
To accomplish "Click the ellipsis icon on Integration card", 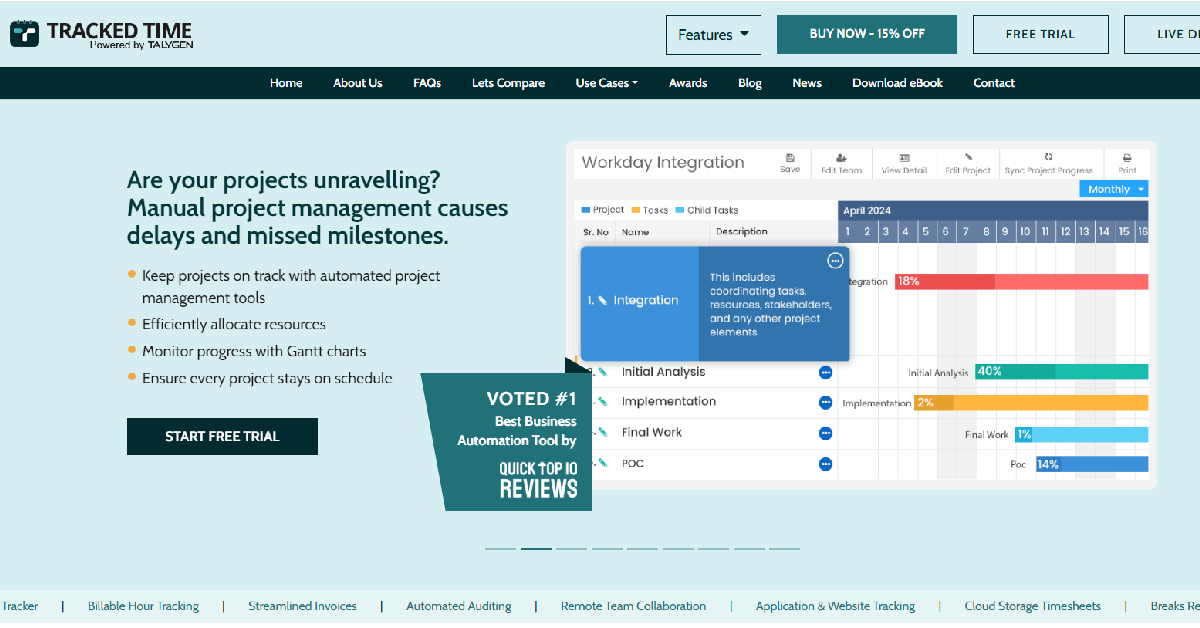I will [835, 261].
